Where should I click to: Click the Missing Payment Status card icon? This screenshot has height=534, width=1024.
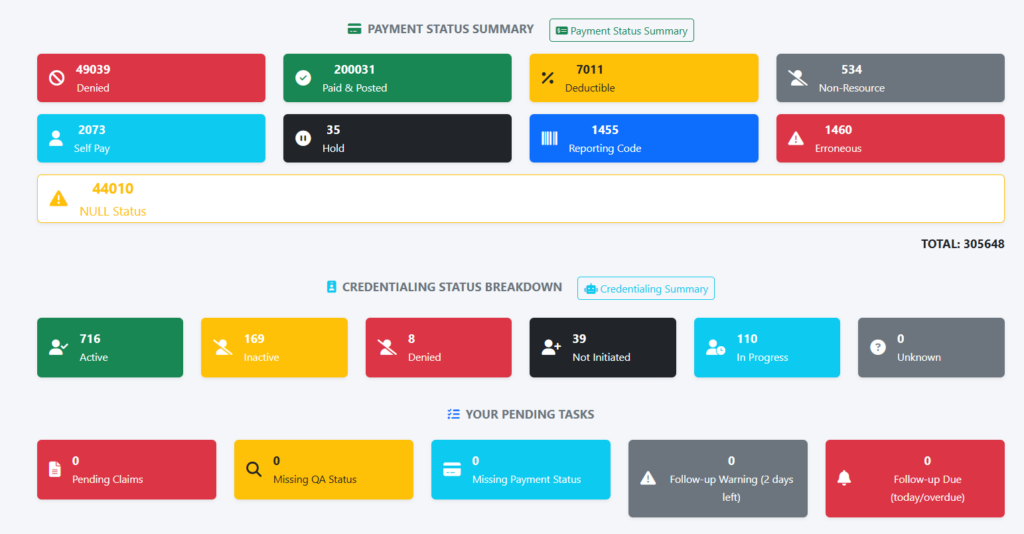(451, 470)
